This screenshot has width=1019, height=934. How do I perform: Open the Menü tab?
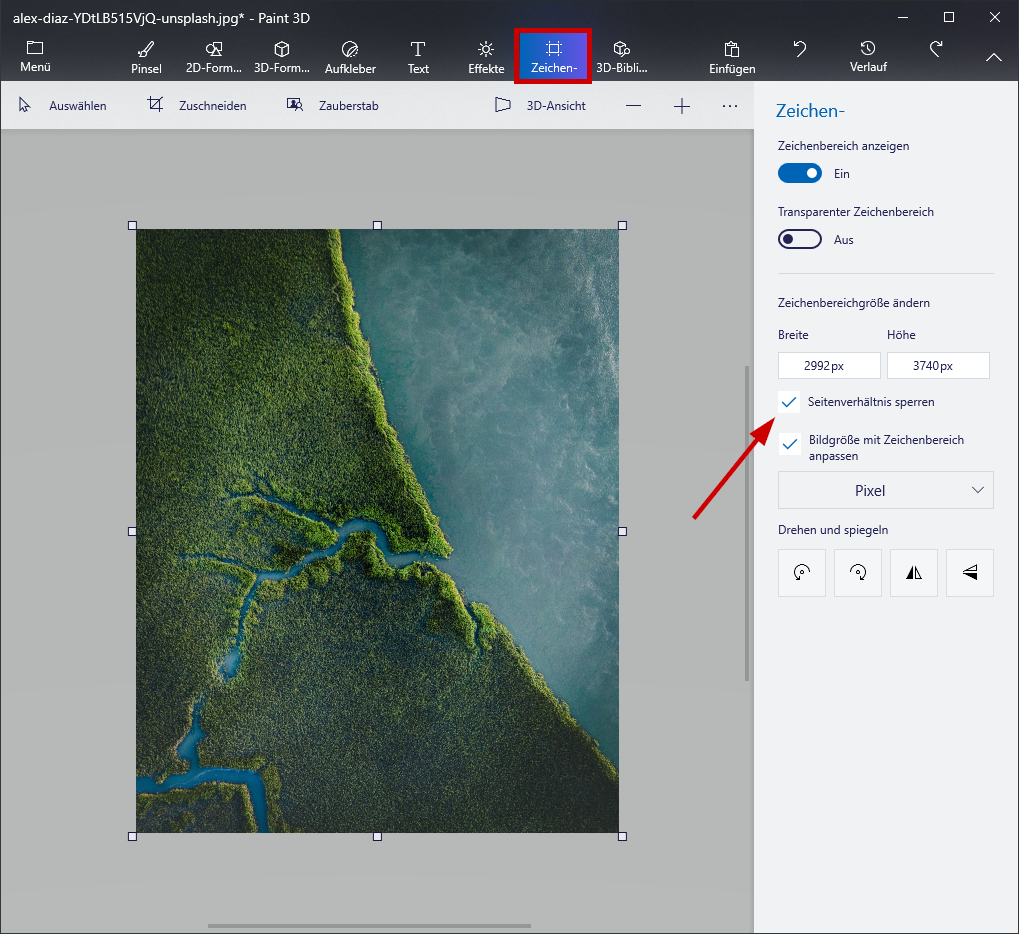point(35,57)
